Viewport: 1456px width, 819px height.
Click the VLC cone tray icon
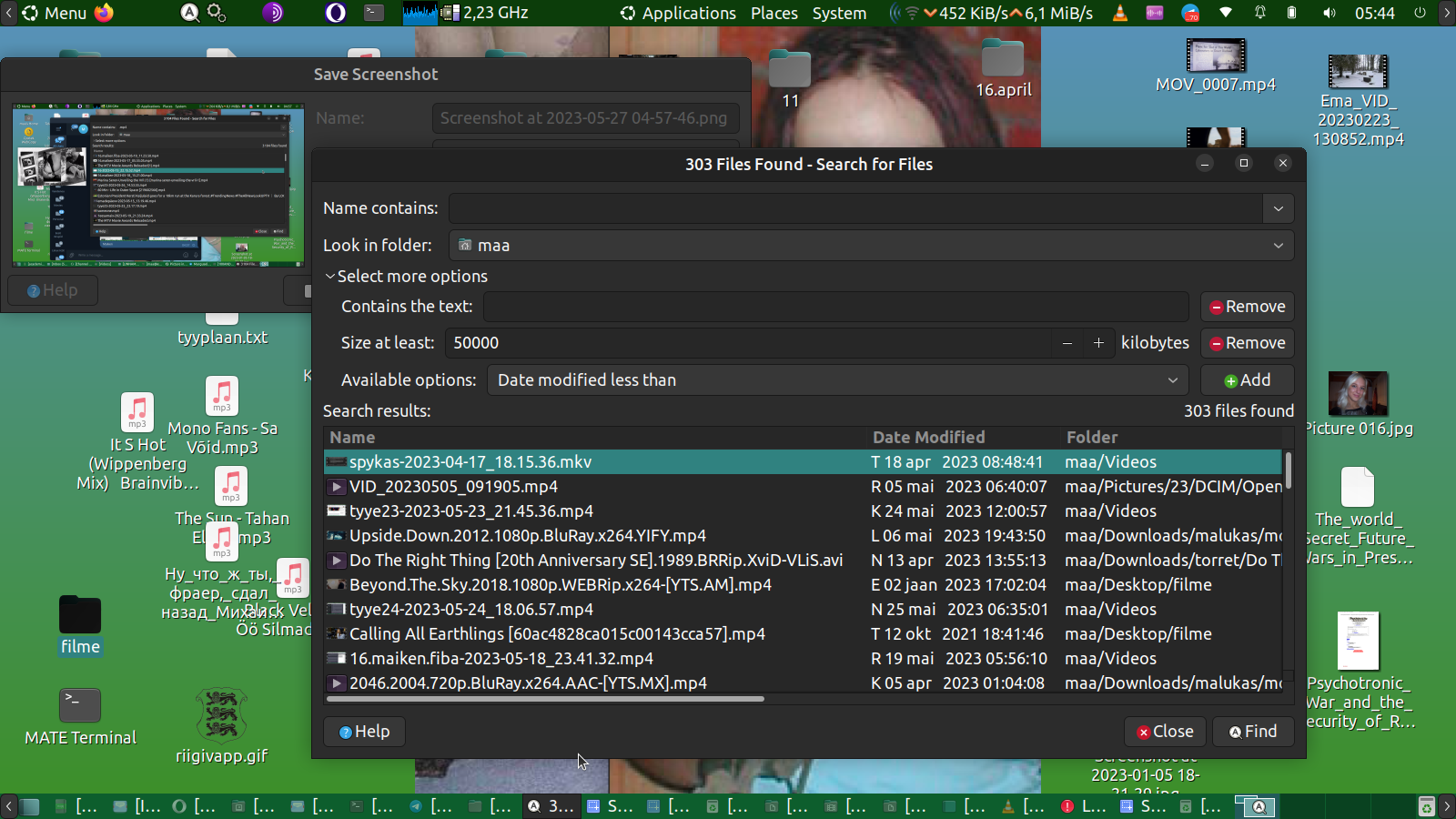click(x=1120, y=13)
